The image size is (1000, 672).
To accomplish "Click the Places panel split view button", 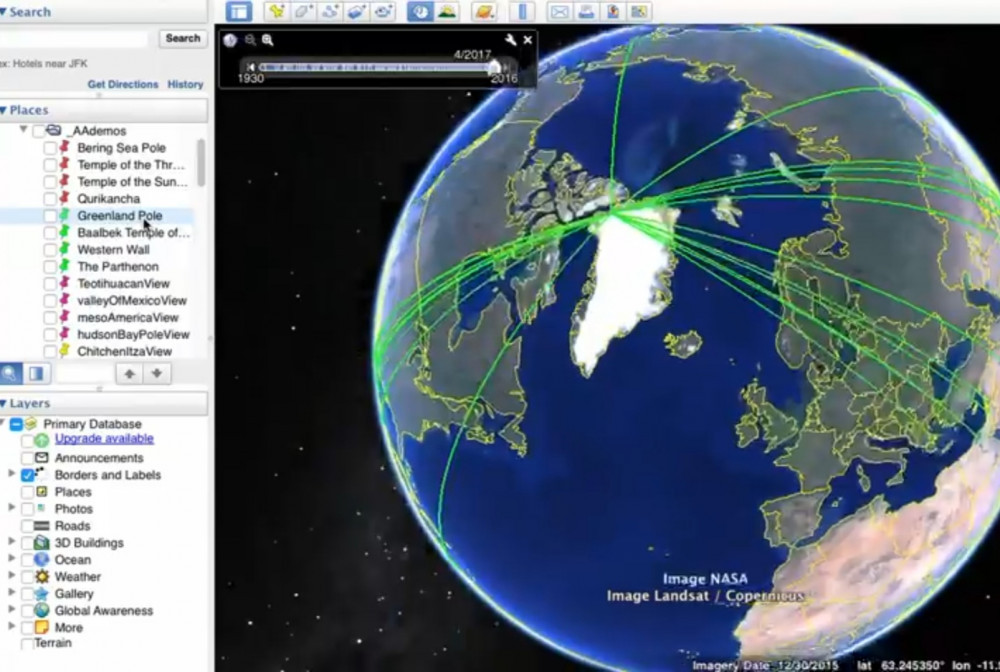I will pyautogui.click(x=36, y=374).
